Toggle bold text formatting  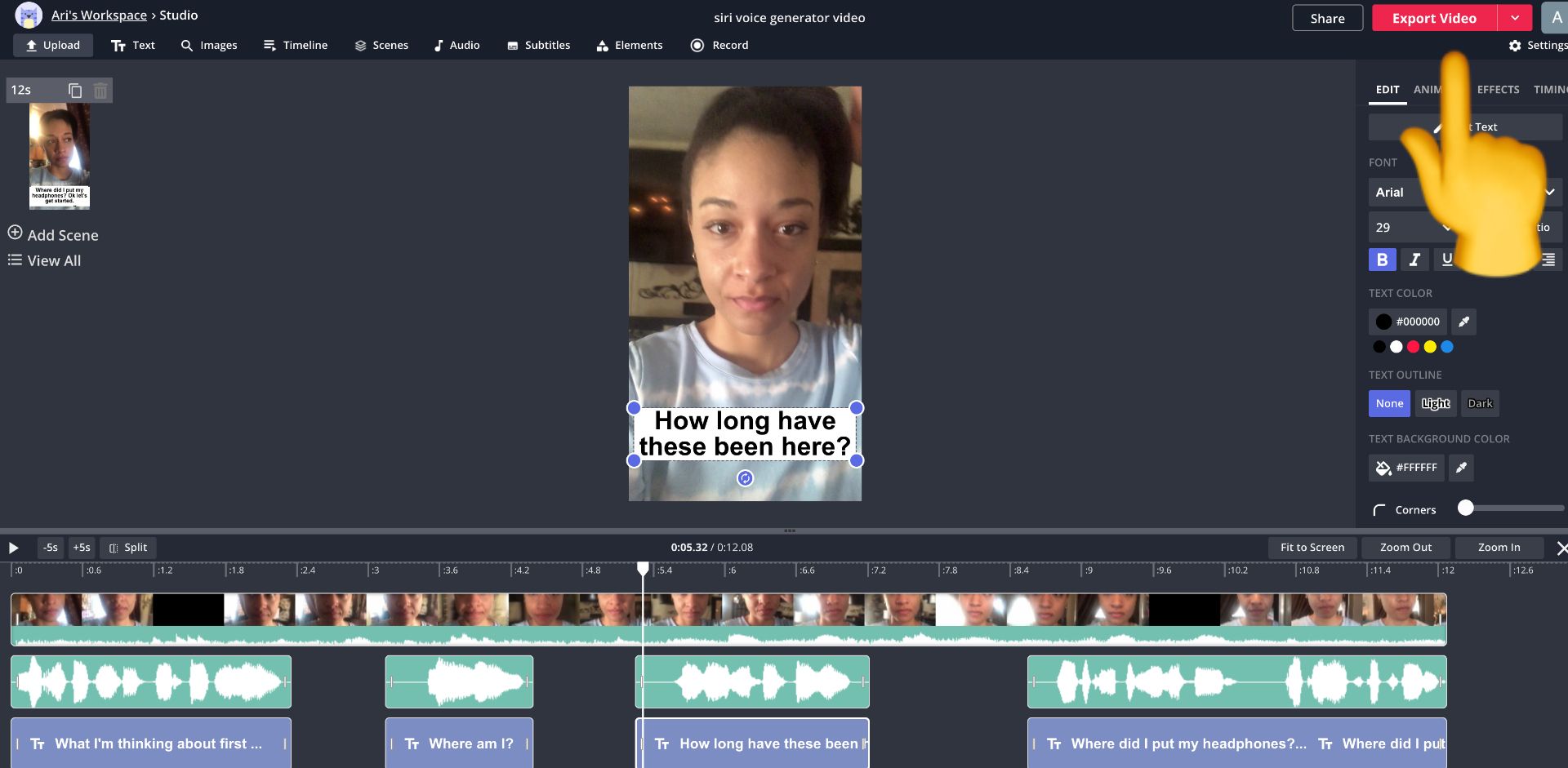pos(1382,260)
